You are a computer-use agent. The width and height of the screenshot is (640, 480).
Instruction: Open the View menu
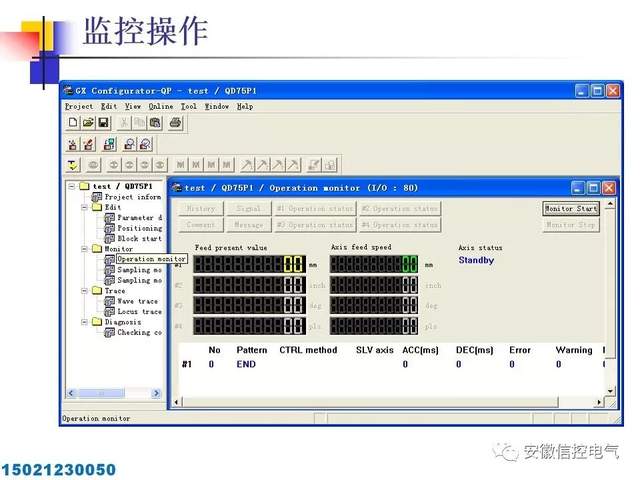point(133,107)
